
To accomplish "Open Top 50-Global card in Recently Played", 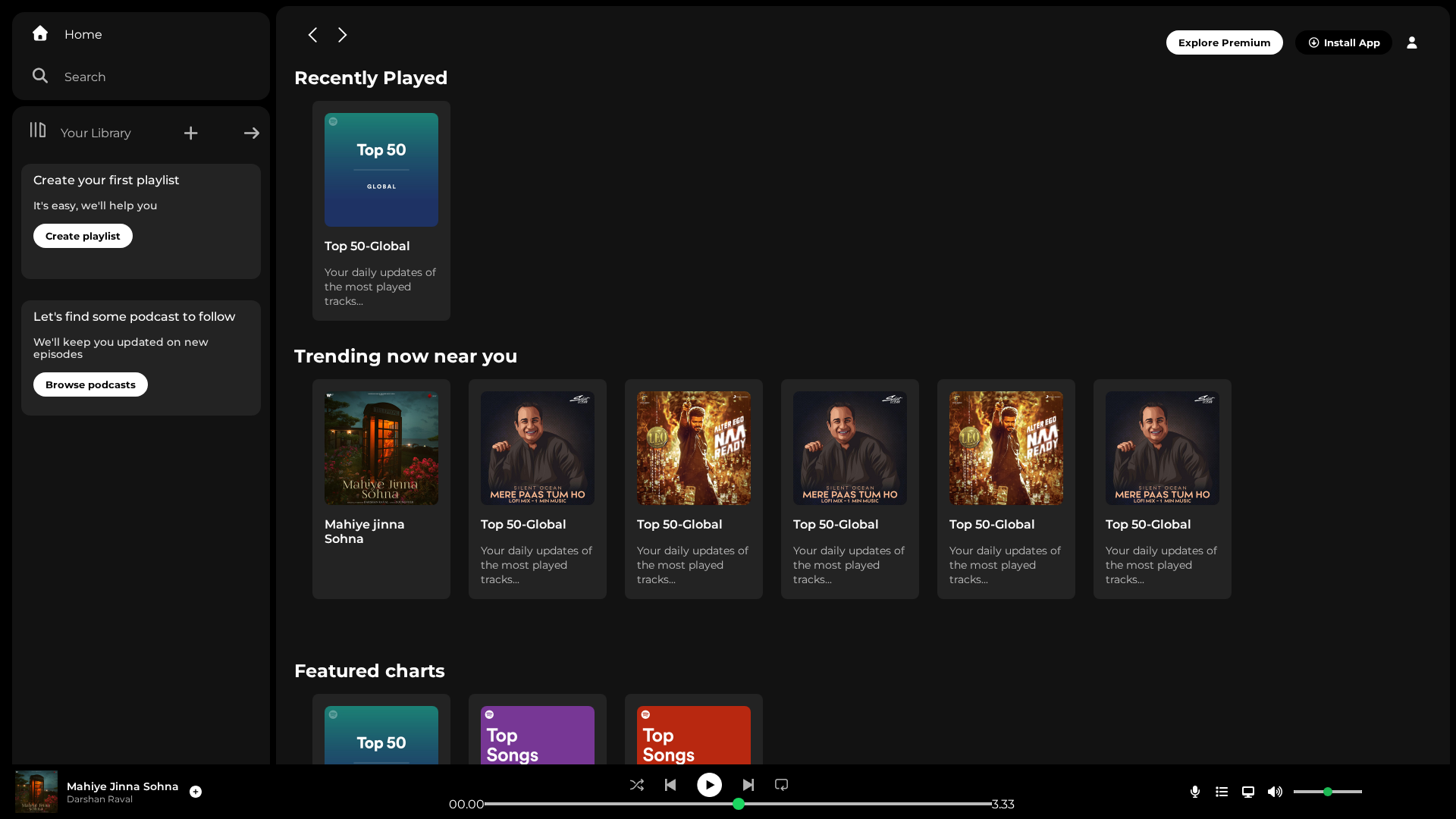I will [381, 211].
